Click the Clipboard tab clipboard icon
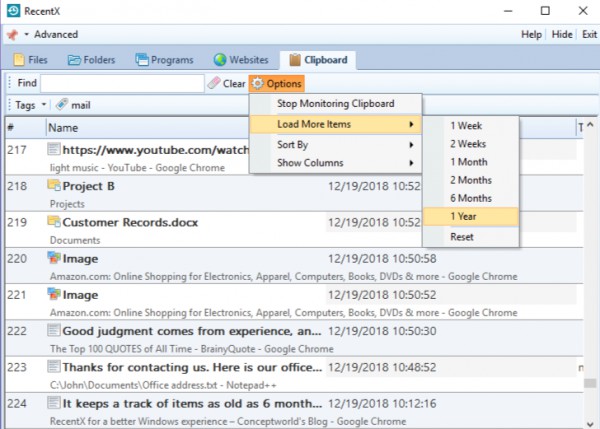This screenshot has height=429, width=600. [295, 60]
